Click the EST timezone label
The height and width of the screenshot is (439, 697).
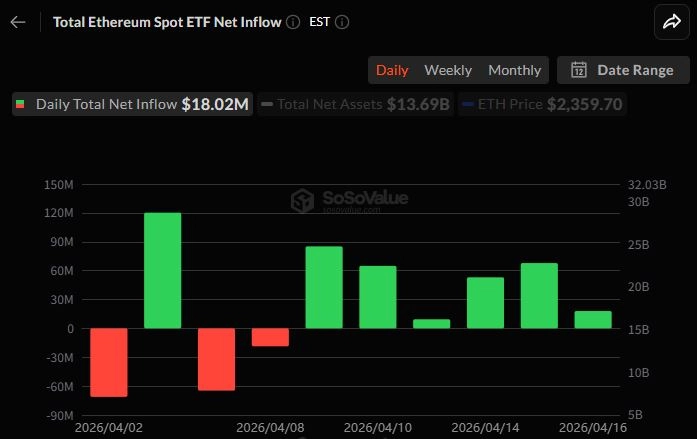tap(321, 22)
